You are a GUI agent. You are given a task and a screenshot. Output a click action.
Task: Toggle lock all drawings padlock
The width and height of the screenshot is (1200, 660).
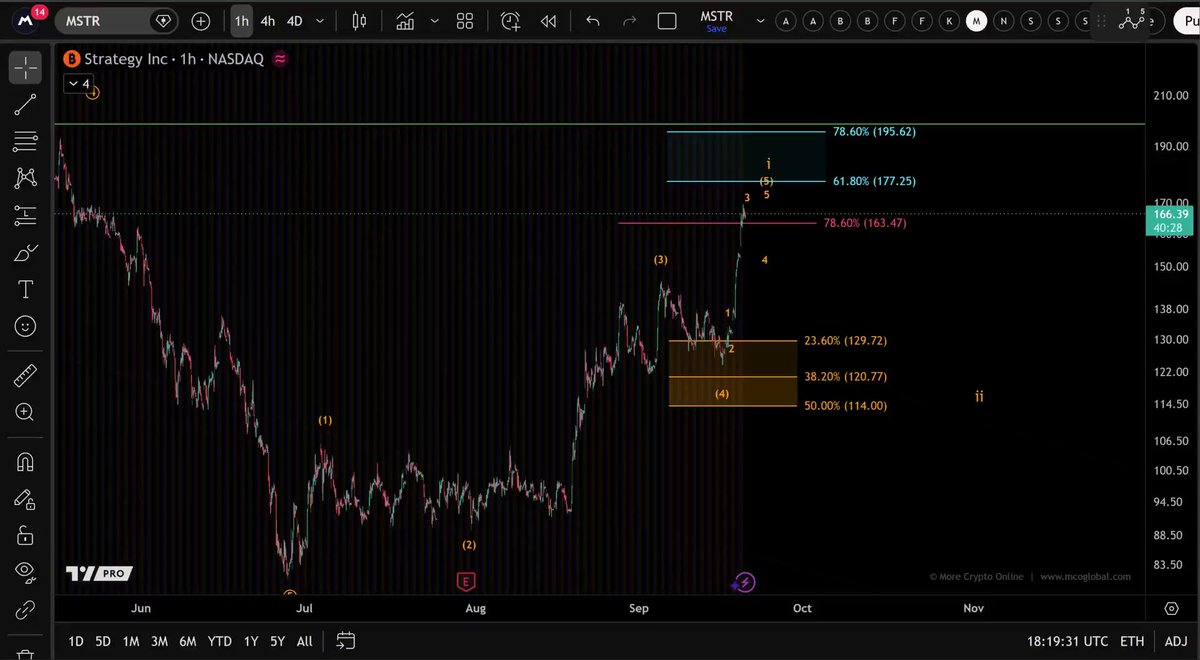tap(25, 535)
